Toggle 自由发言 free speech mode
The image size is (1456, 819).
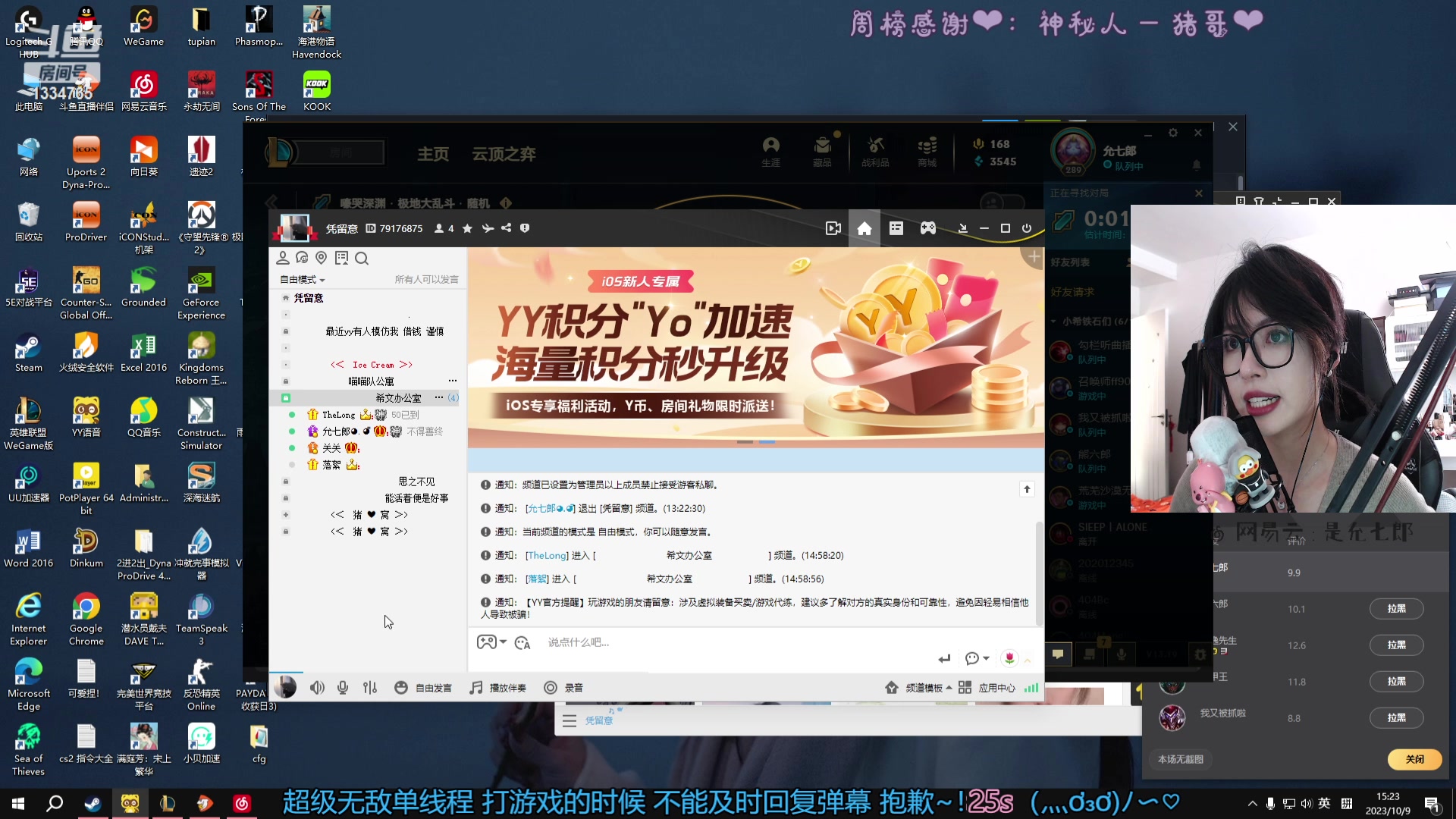(423, 688)
